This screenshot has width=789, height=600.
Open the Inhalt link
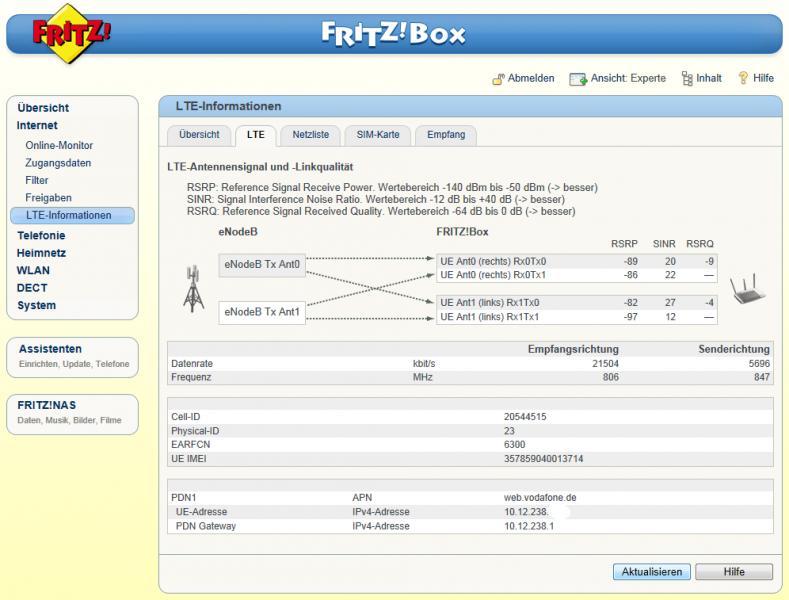(708, 78)
